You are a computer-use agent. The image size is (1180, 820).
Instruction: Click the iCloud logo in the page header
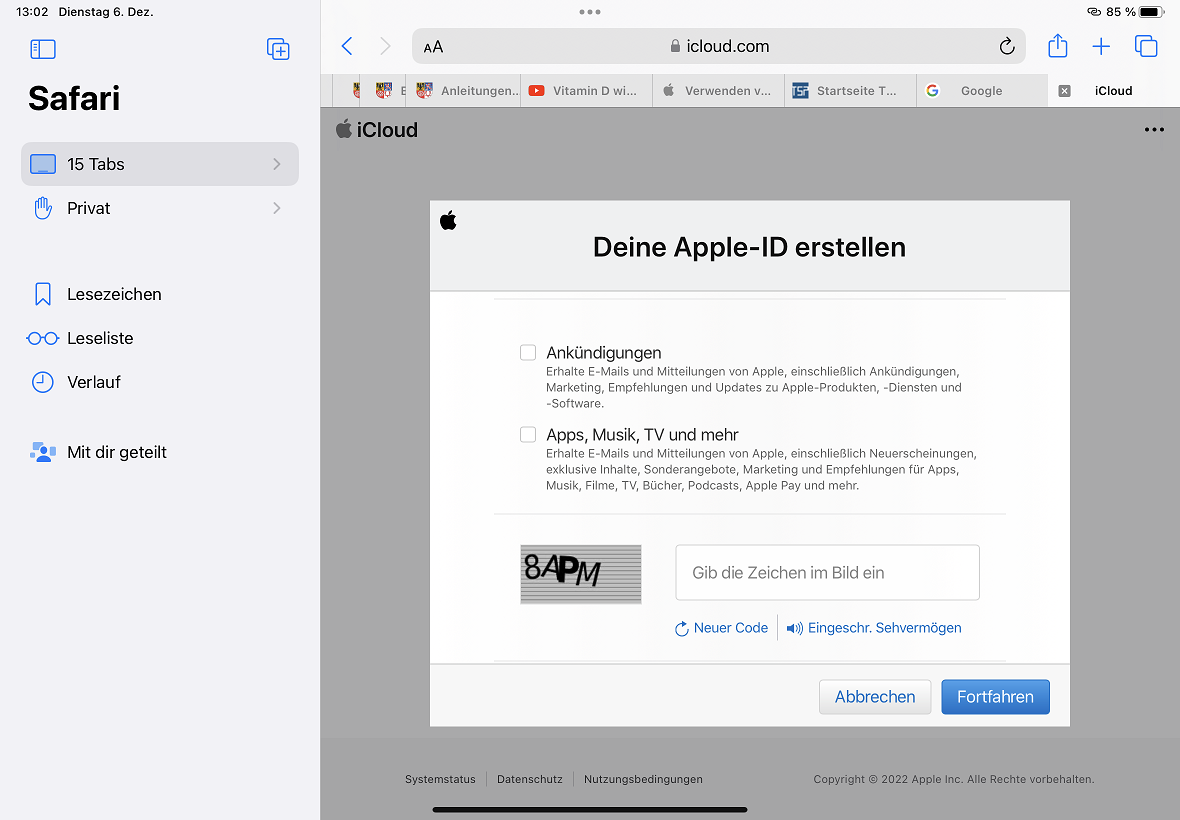377,129
